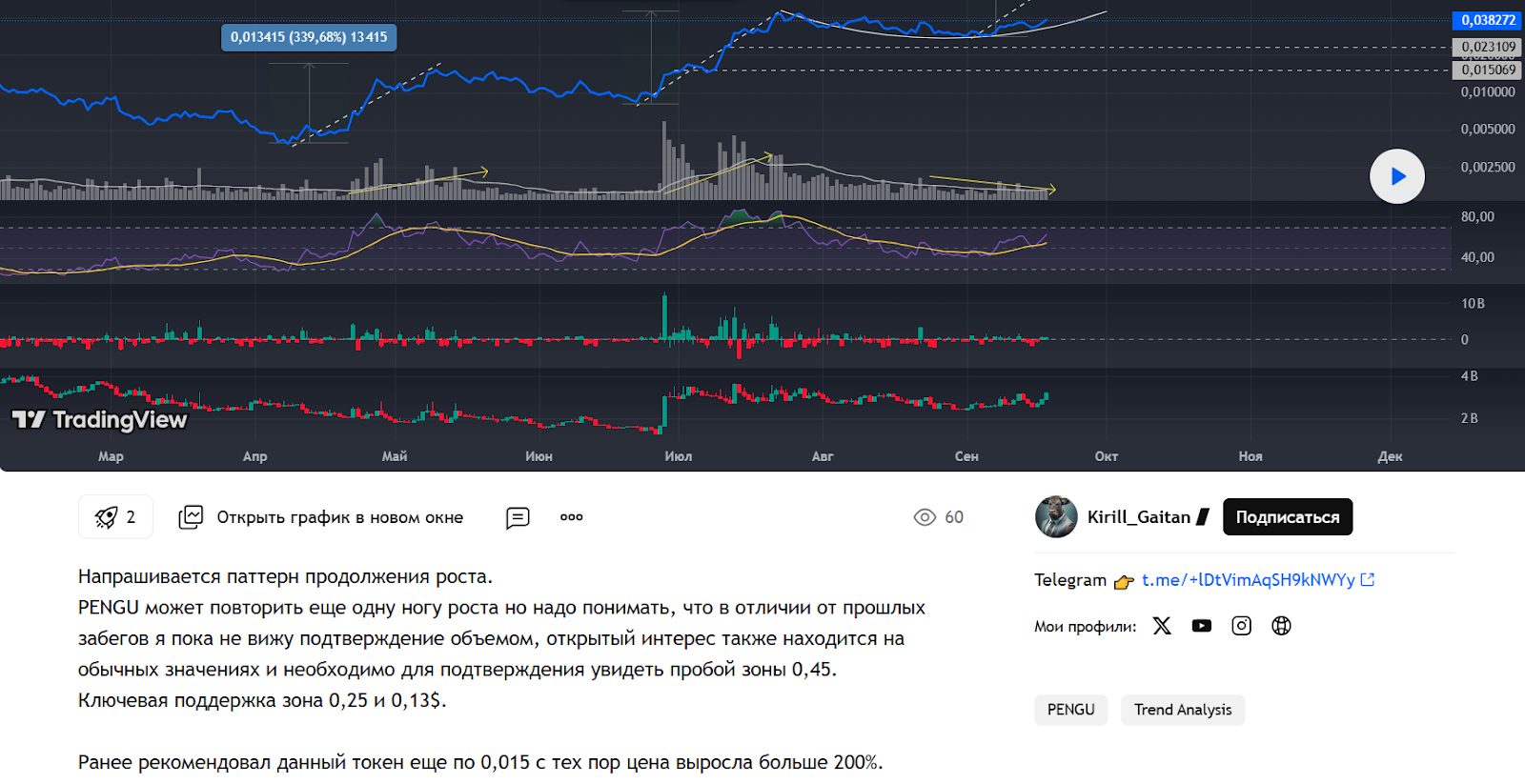Open Kirill_Gaitan profile name link

(x=1138, y=517)
